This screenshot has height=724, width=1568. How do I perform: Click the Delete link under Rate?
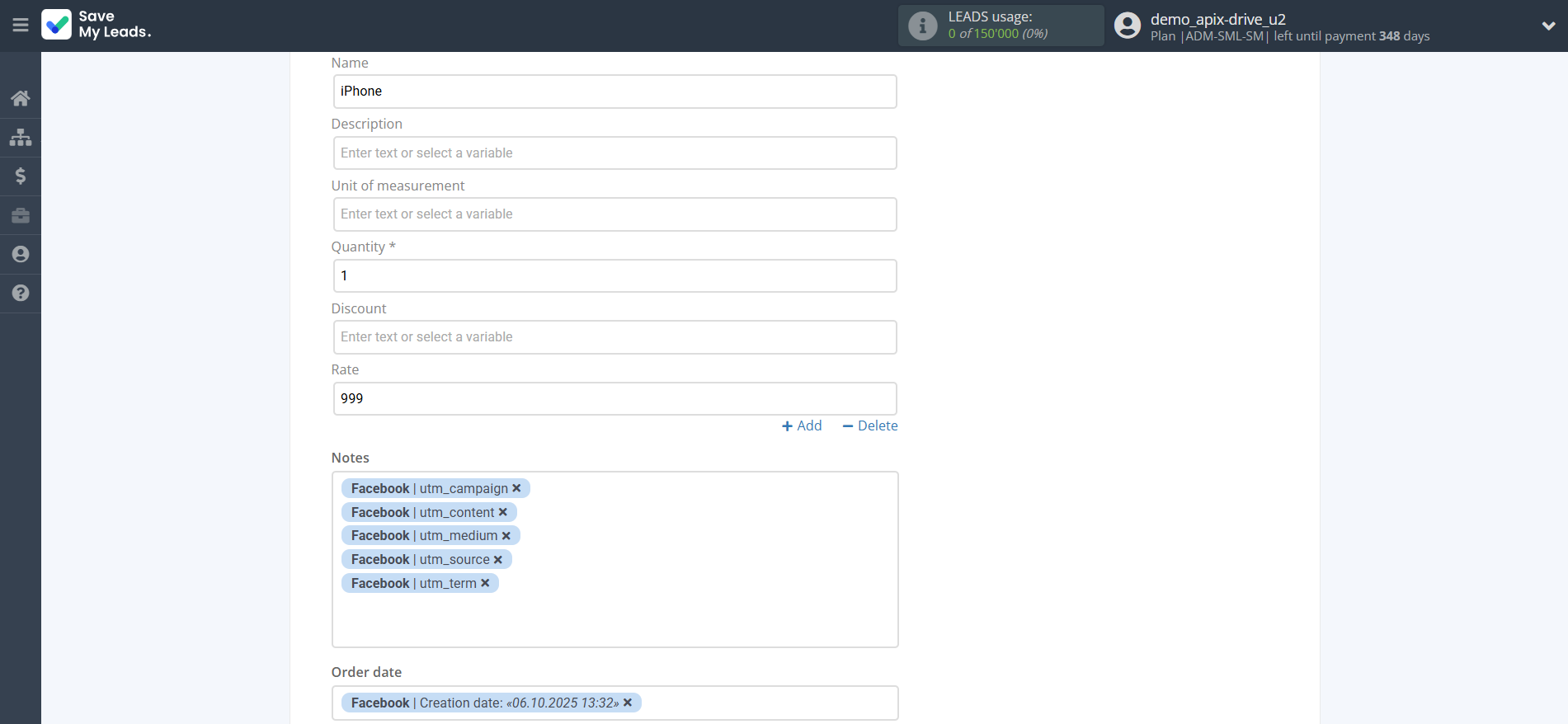point(870,425)
